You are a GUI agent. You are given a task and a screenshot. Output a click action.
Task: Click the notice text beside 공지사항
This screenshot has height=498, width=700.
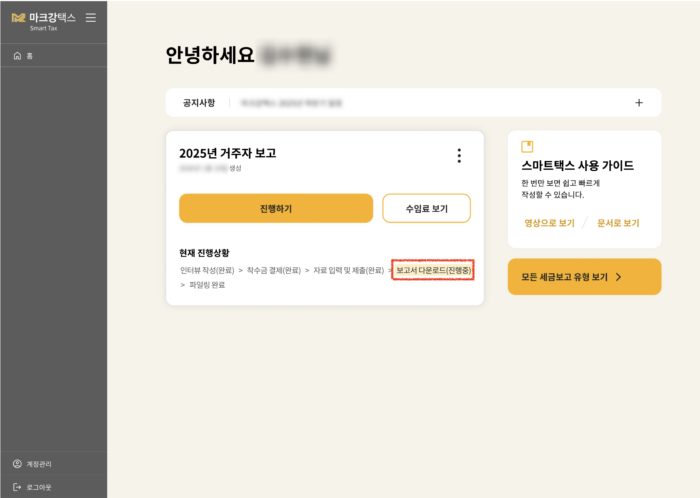(291, 102)
